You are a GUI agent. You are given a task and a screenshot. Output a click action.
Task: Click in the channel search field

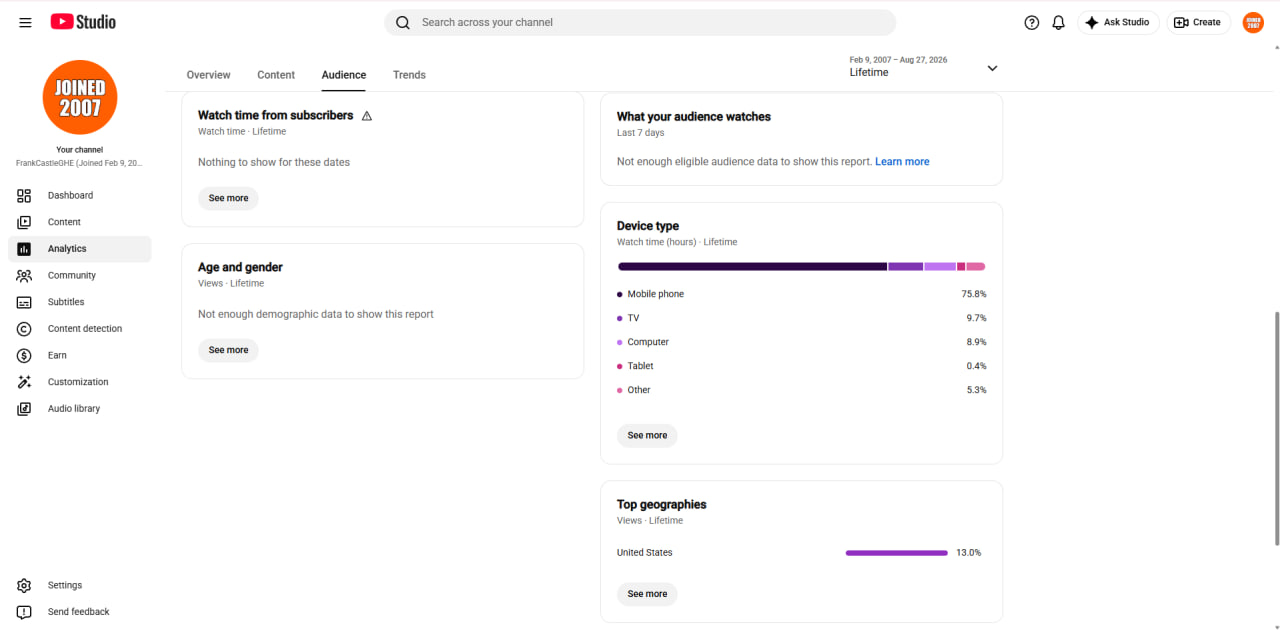(640, 22)
